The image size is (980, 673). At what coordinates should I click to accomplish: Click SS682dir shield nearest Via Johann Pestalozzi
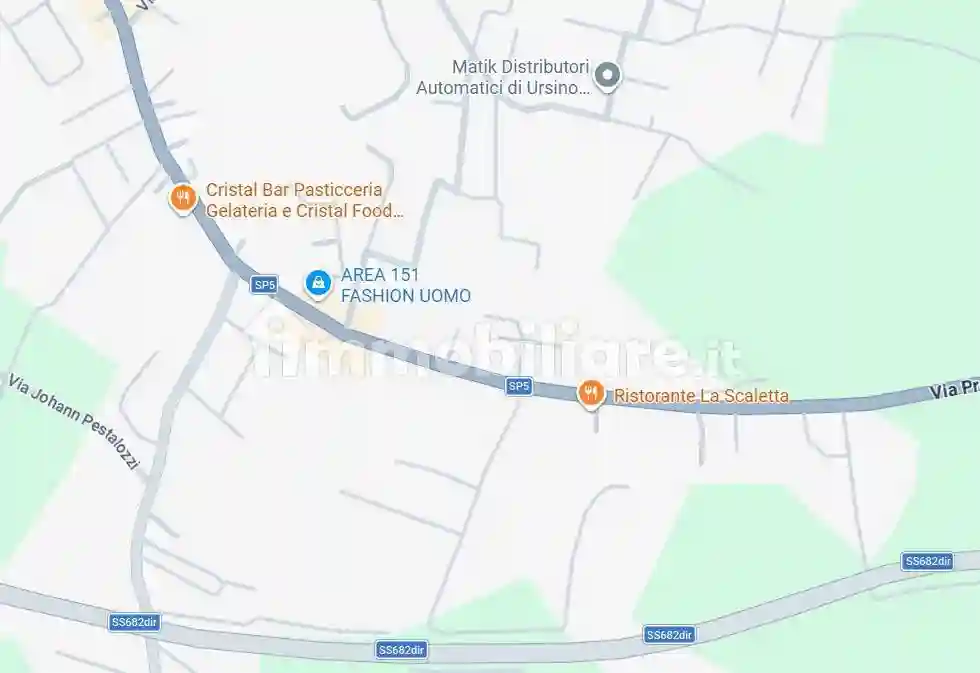pos(134,622)
